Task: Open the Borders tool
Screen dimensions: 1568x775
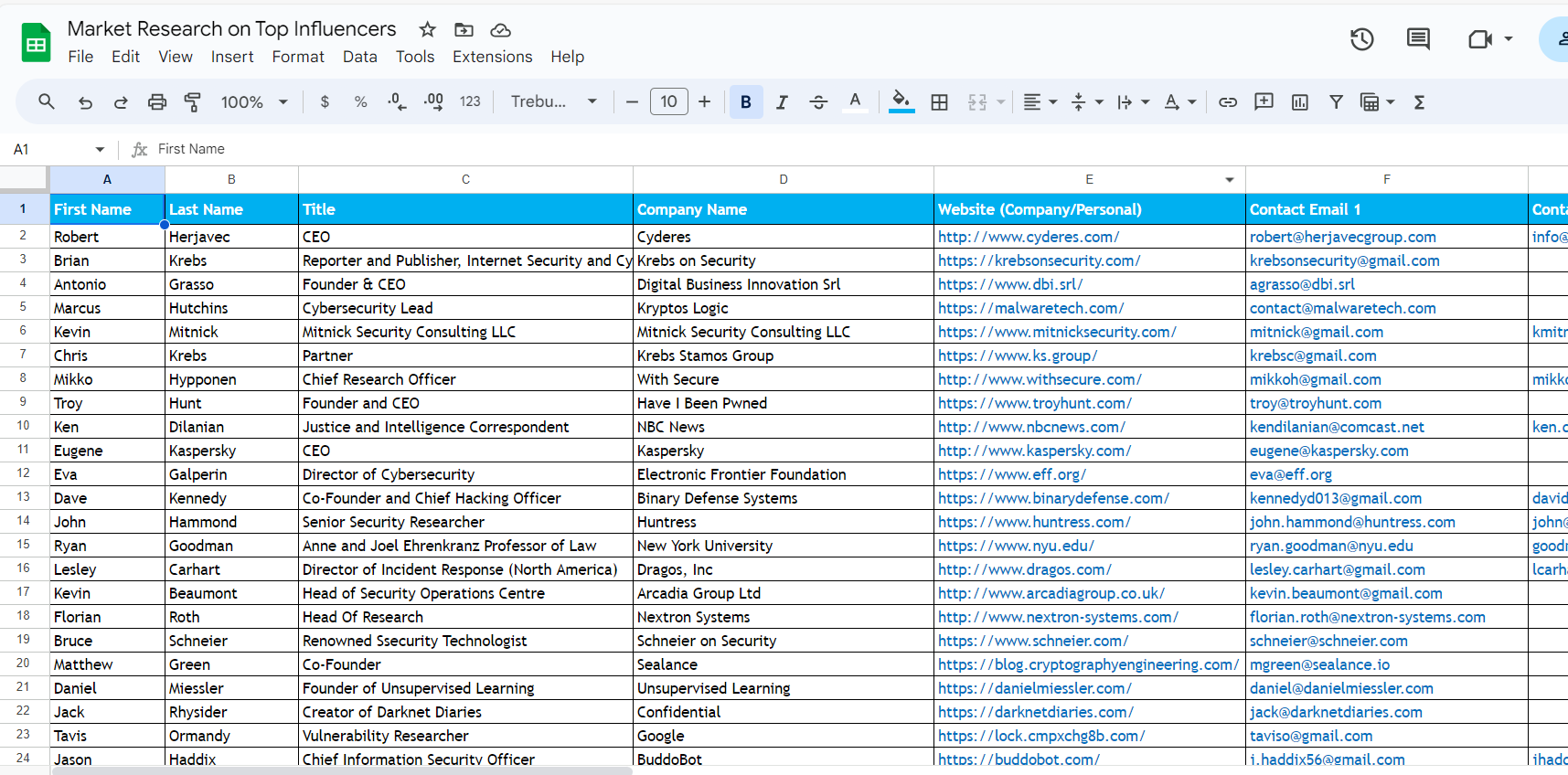Action: coord(939,102)
